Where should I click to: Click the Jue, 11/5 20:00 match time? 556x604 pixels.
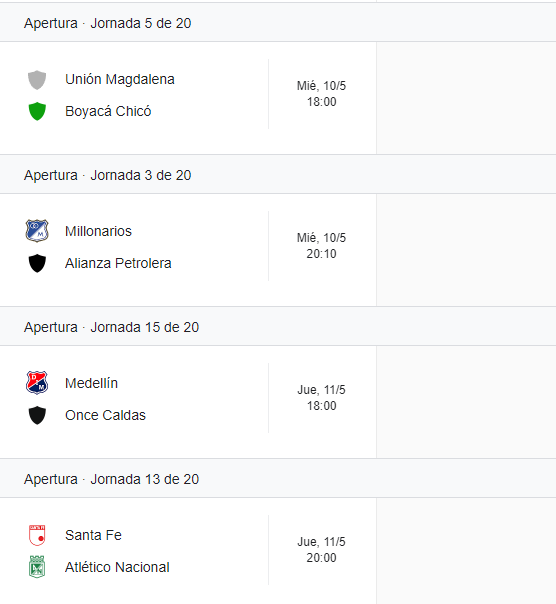(321, 550)
